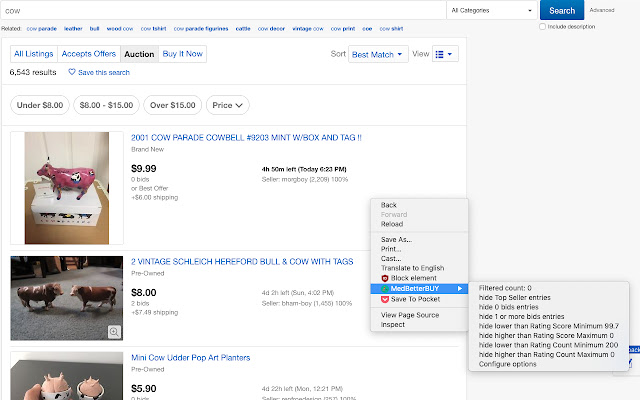Click the zoom magnifier on bull thumbnail
The image size is (640, 400).
[x=114, y=332]
